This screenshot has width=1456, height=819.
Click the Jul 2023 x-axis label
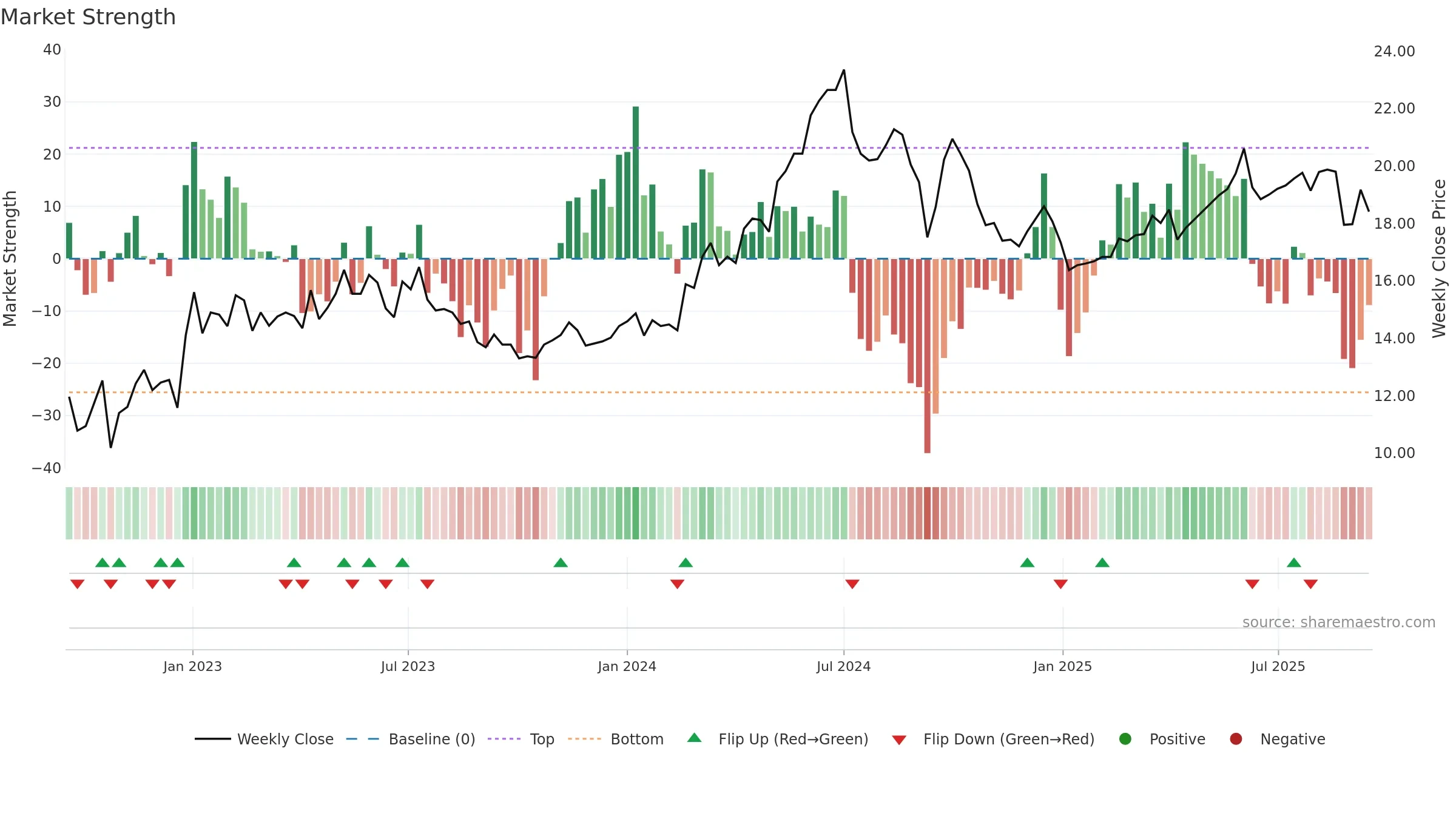pyautogui.click(x=408, y=666)
